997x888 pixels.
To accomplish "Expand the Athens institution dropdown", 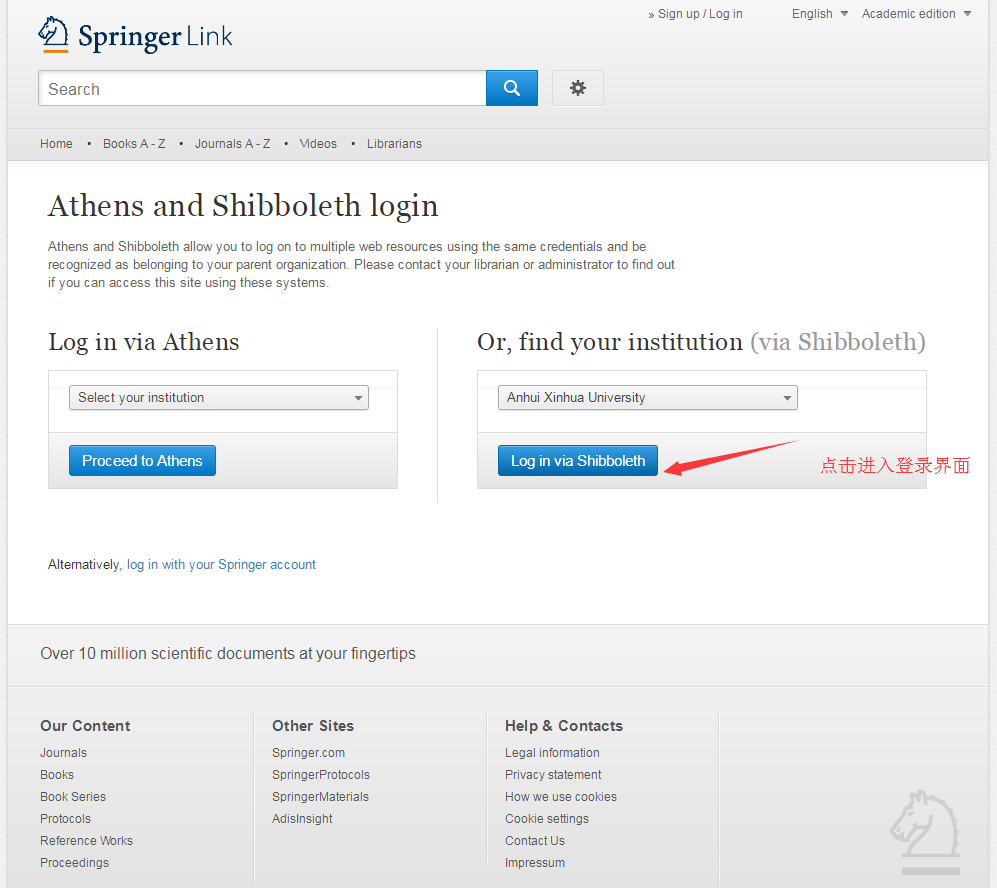I will [x=218, y=398].
